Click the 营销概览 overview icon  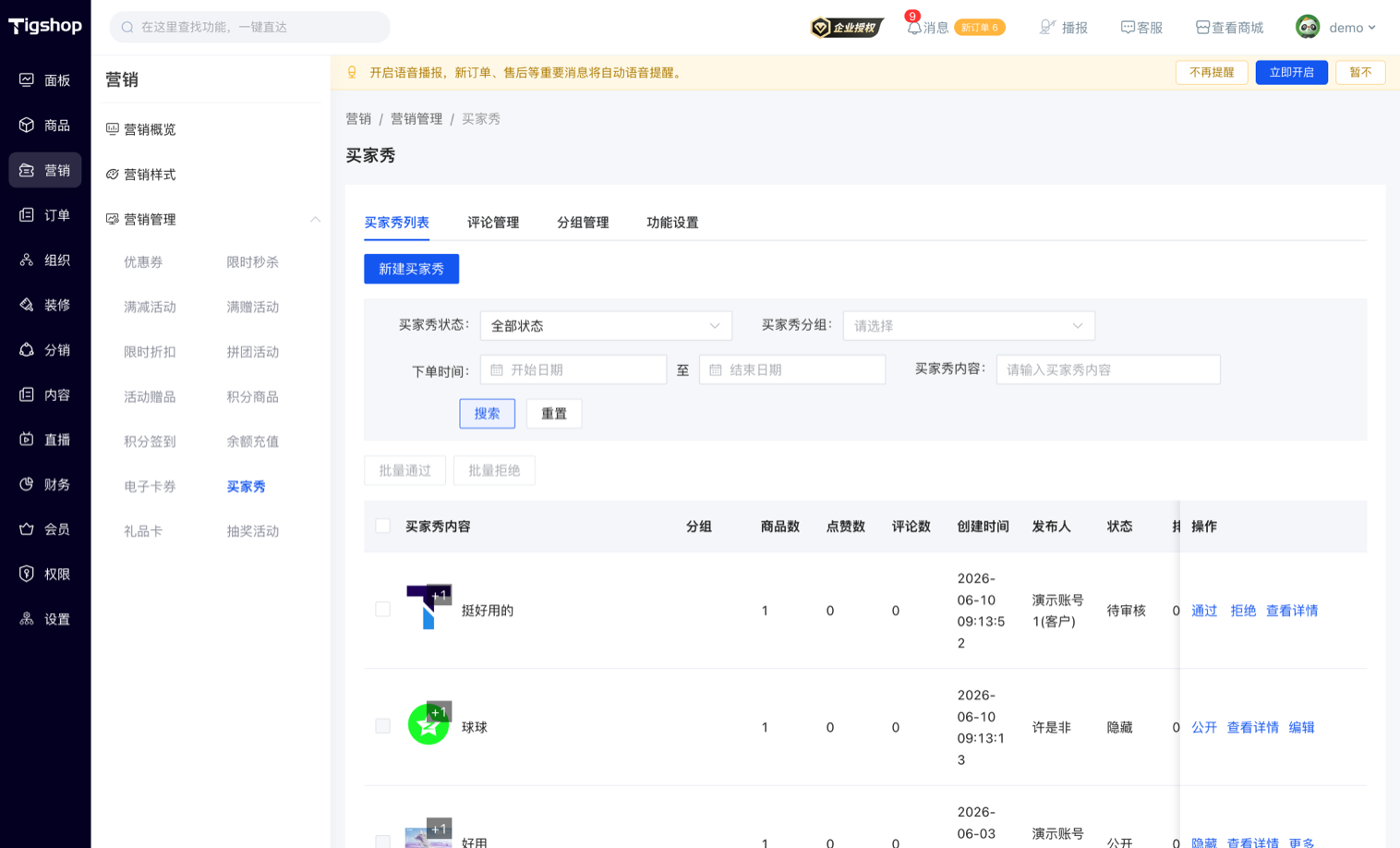pos(112,129)
